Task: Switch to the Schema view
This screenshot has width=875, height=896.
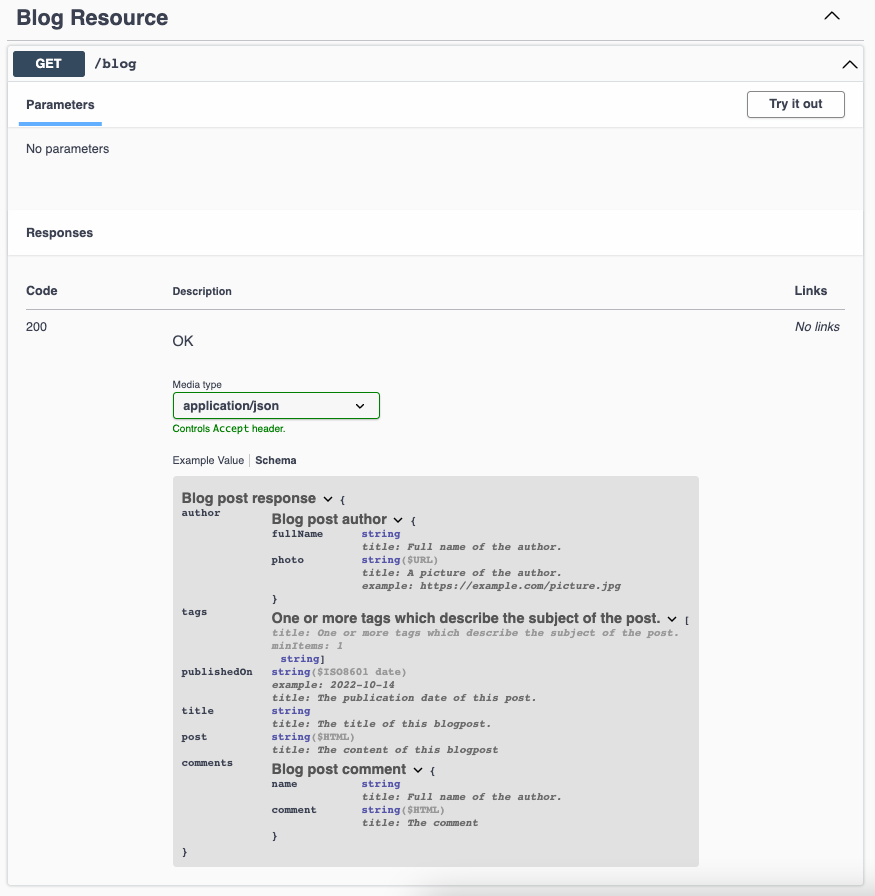Action: click(x=275, y=460)
